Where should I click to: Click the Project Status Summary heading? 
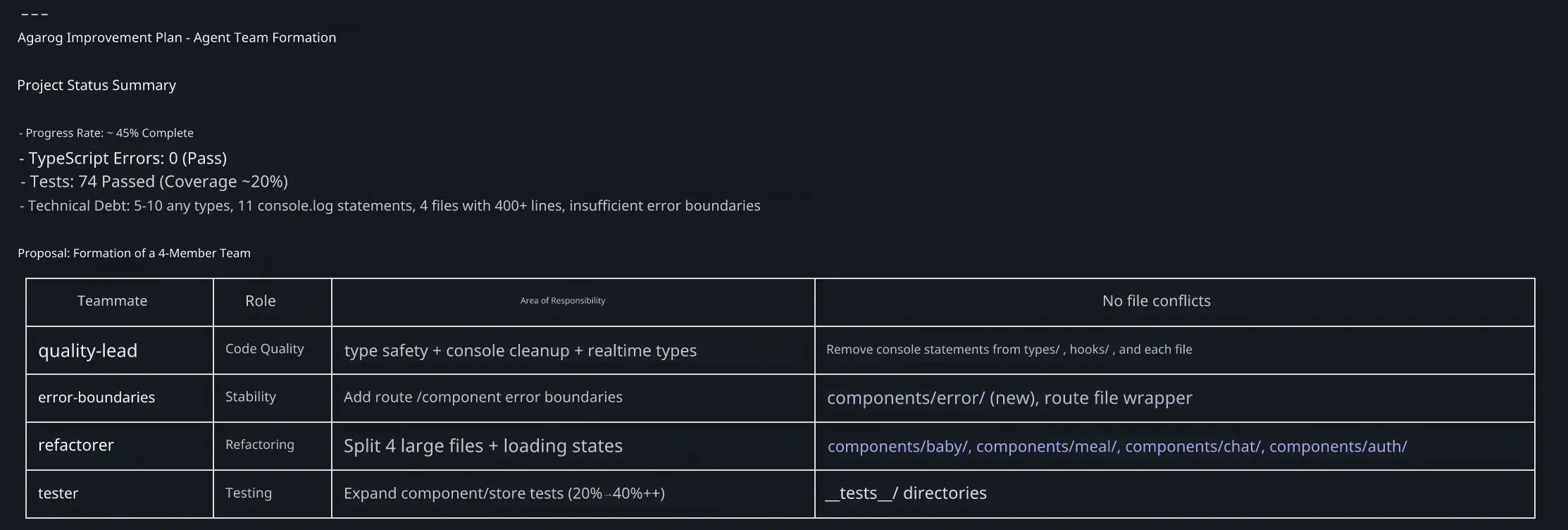click(97, 85)
